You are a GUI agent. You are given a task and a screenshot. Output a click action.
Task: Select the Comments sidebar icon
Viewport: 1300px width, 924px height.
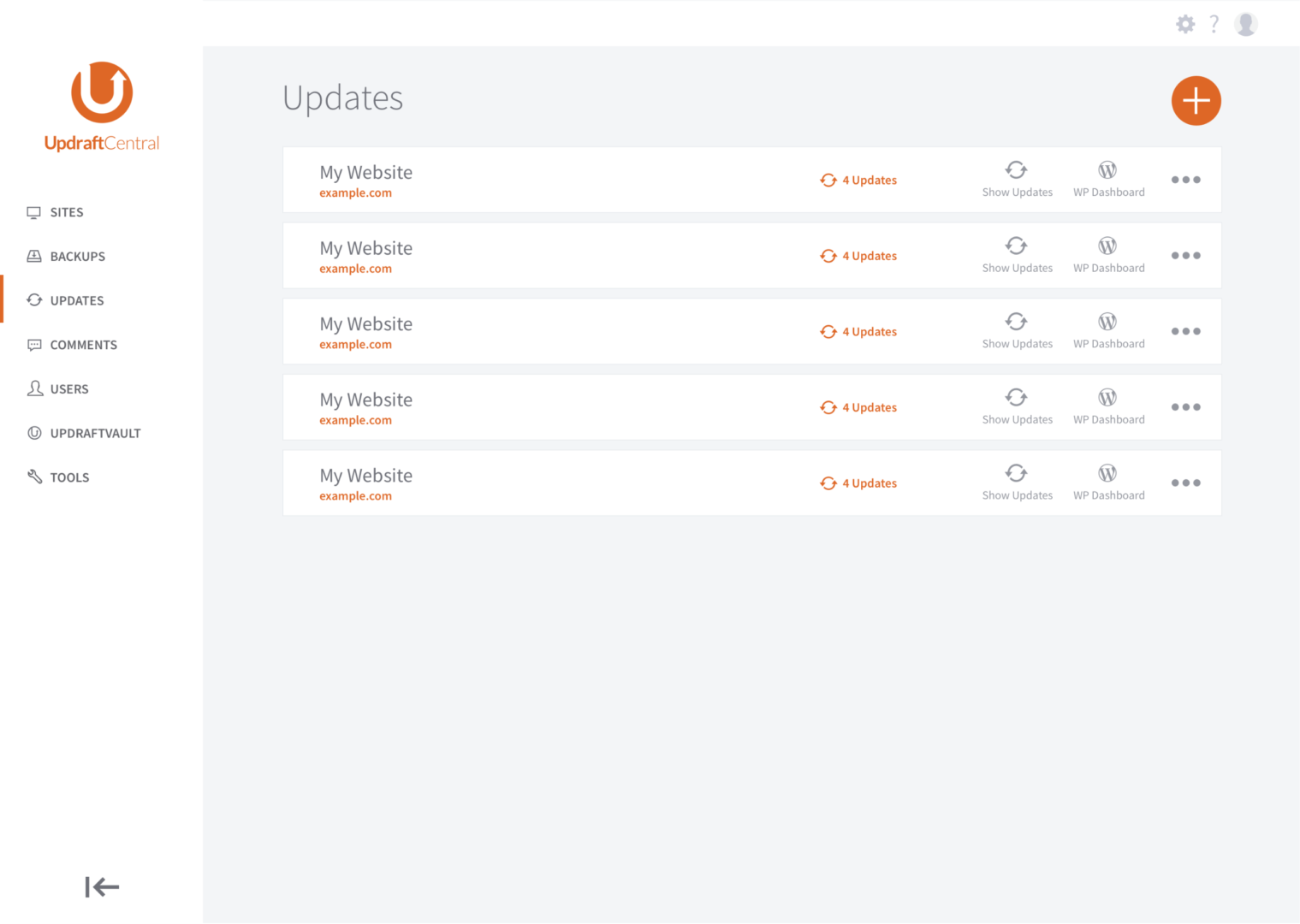click(x=34, y=345)
